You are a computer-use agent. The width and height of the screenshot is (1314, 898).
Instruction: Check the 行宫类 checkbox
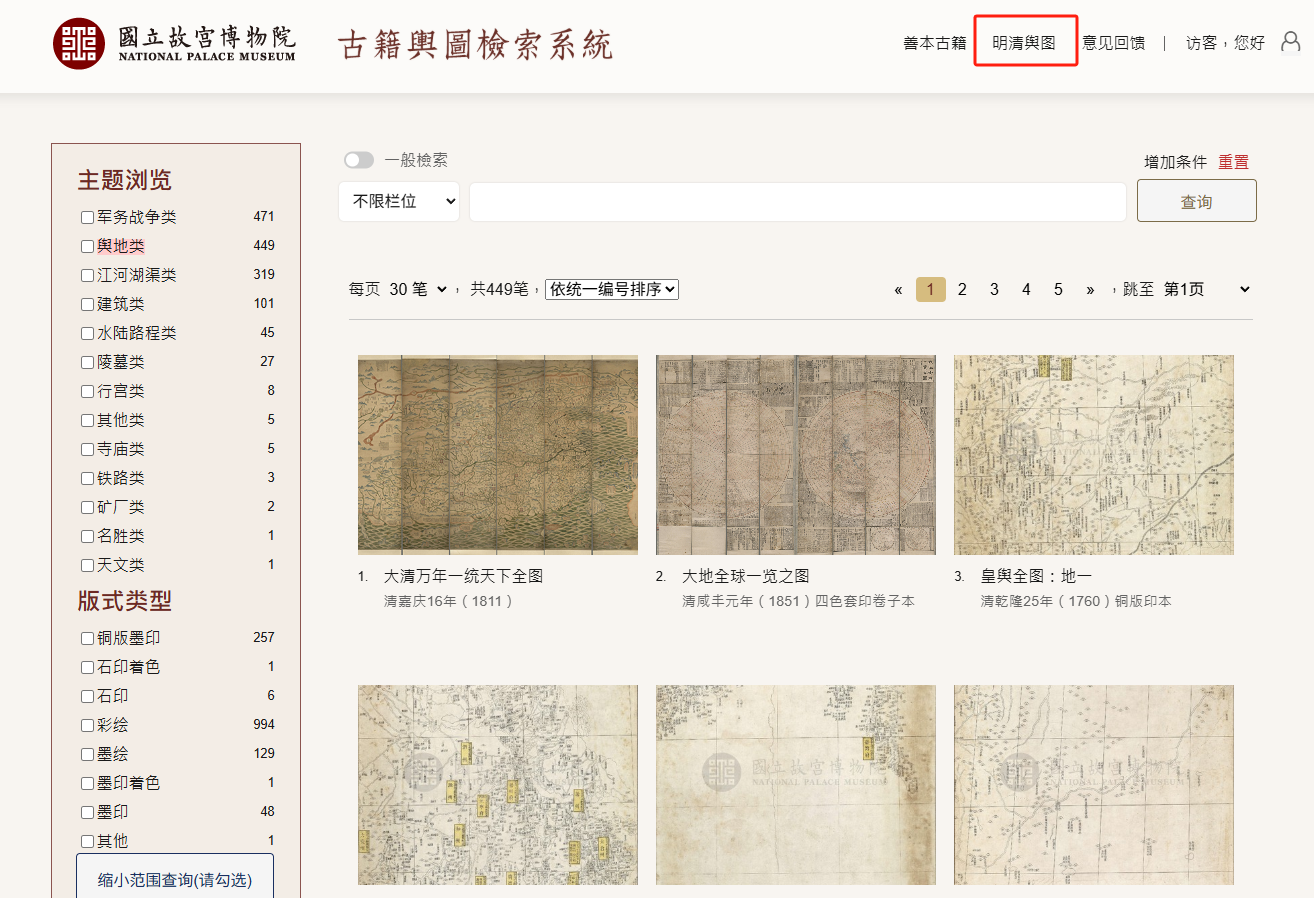(x=87, y=391)
